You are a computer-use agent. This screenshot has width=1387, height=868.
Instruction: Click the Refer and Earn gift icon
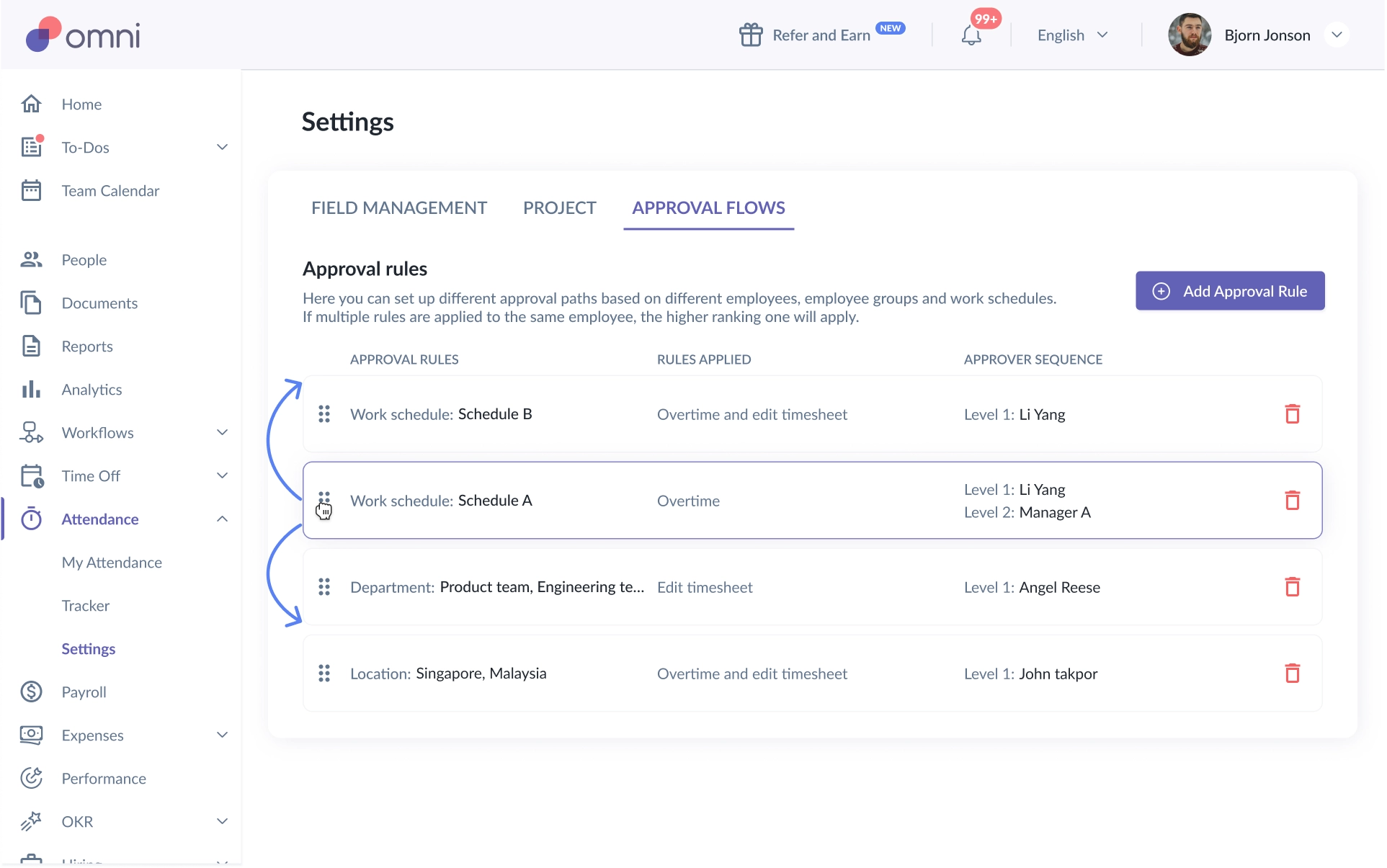click(751, 35)
